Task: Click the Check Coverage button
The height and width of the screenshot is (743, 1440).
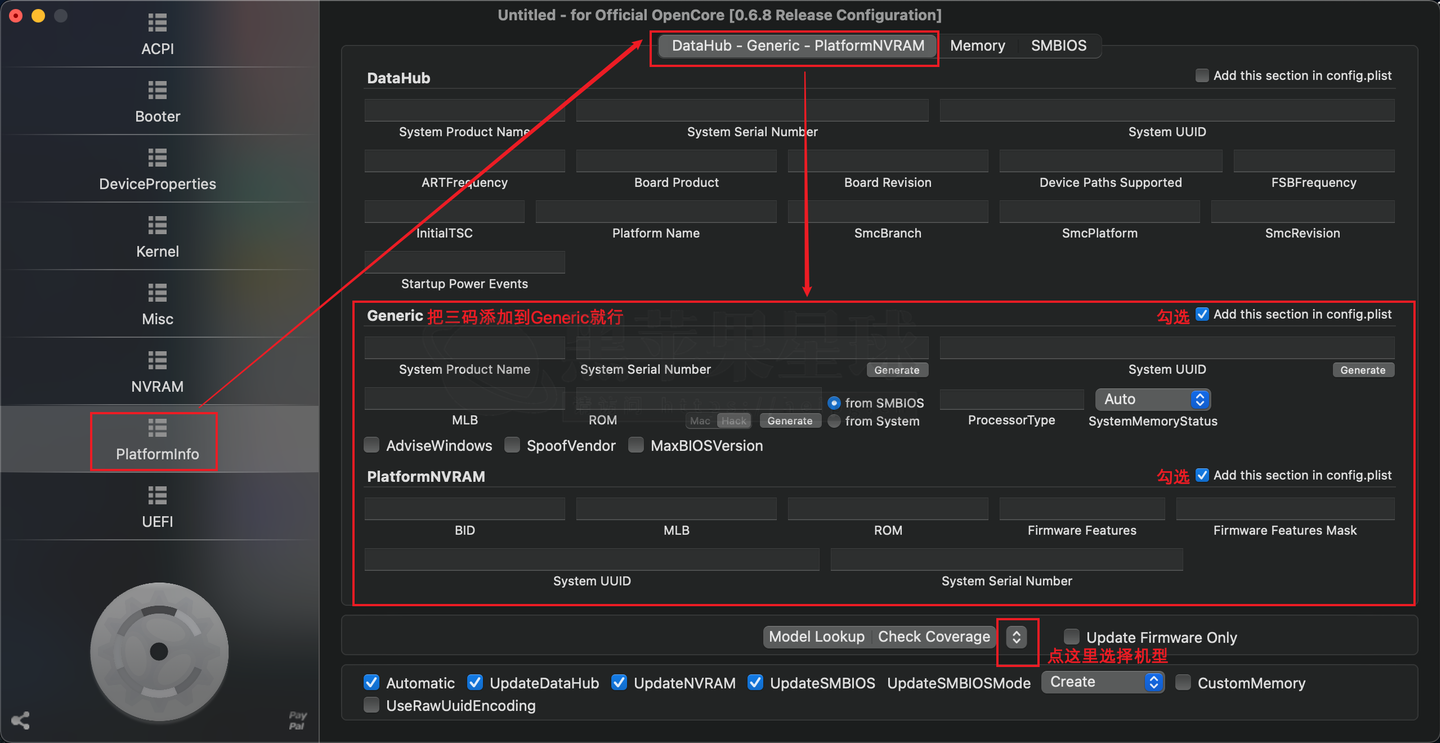Action: tap(934, 637)
